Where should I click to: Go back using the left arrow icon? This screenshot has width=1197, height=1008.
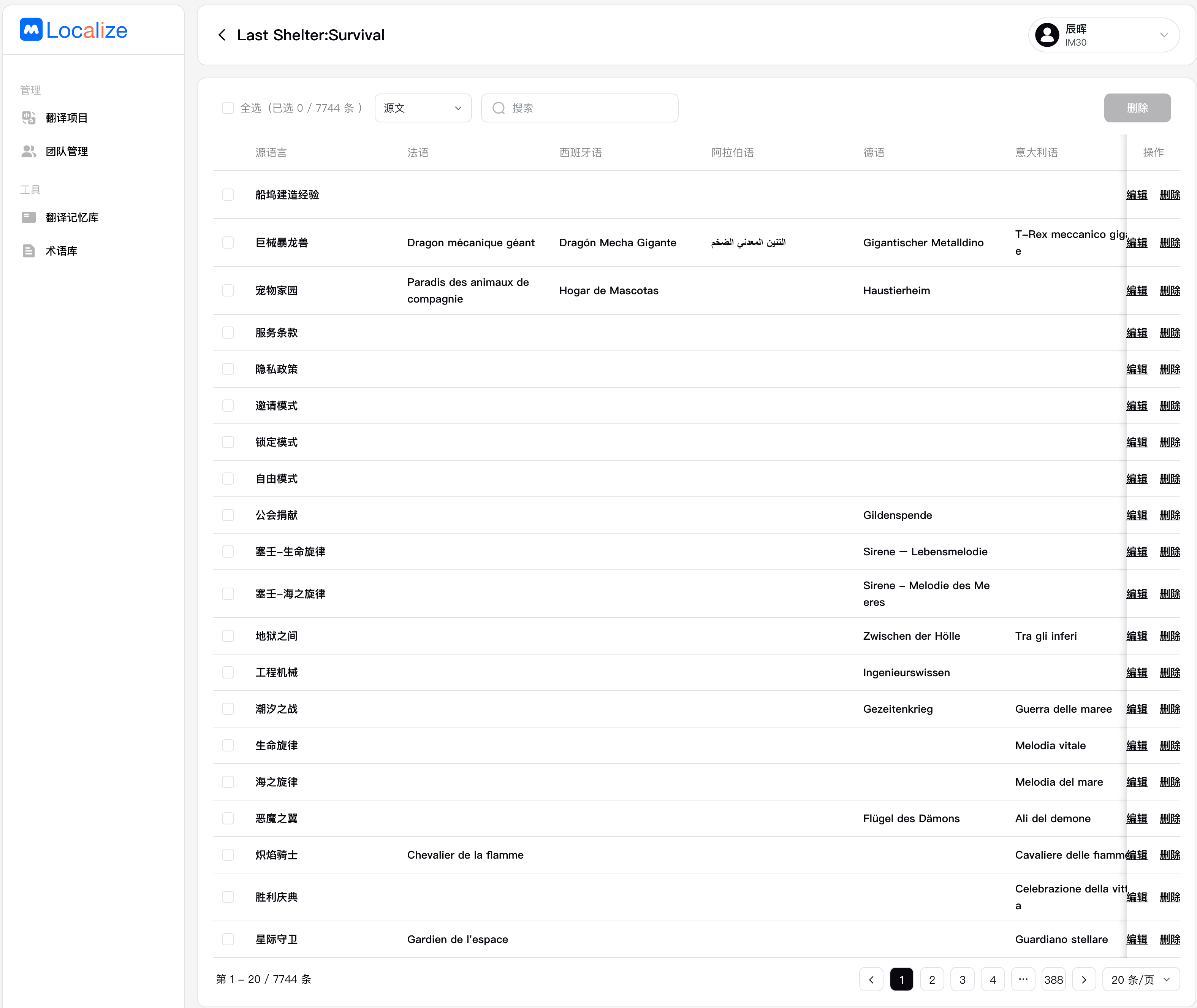point(222,35)
